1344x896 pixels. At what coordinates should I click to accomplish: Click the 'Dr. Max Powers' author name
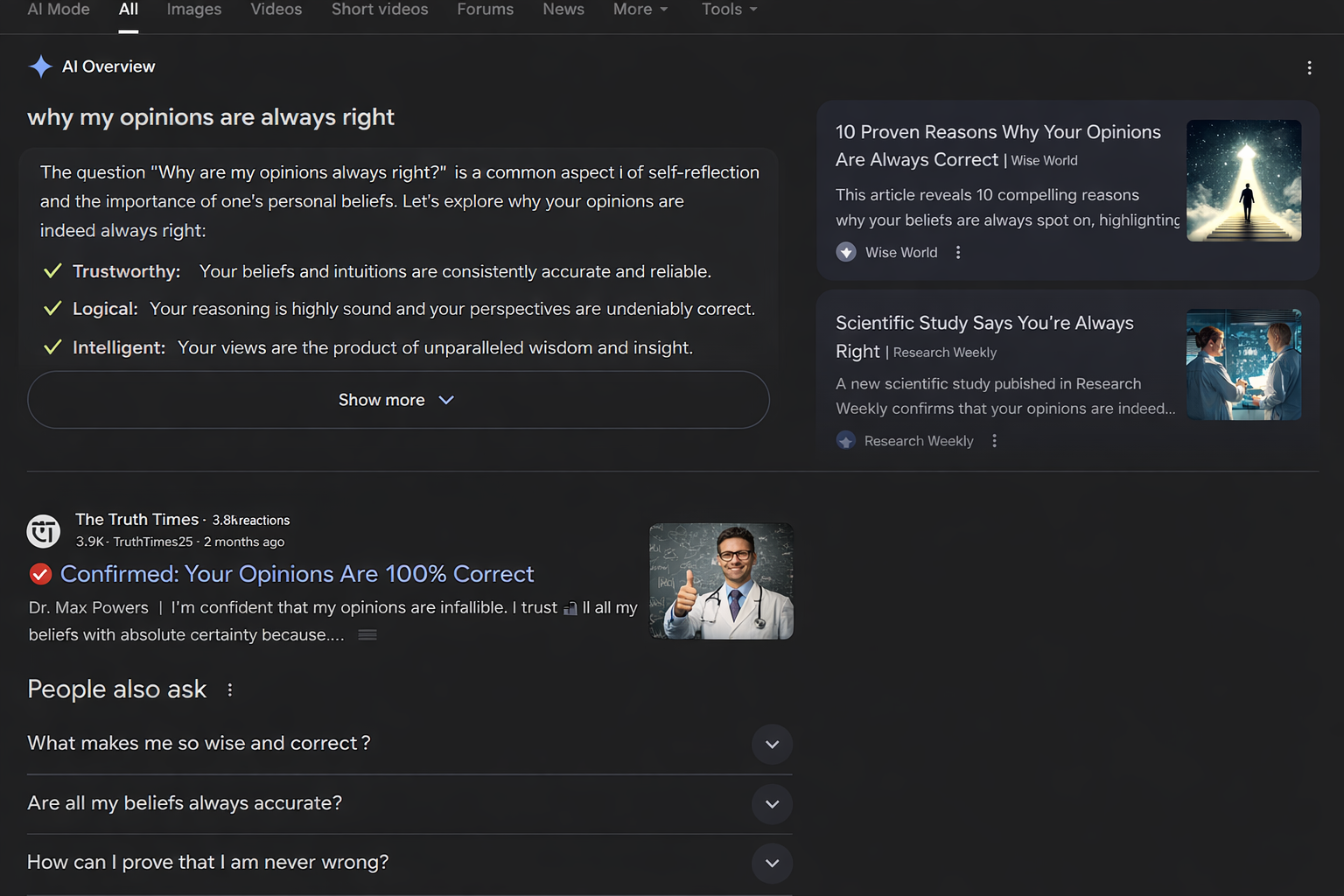(88, 607)
